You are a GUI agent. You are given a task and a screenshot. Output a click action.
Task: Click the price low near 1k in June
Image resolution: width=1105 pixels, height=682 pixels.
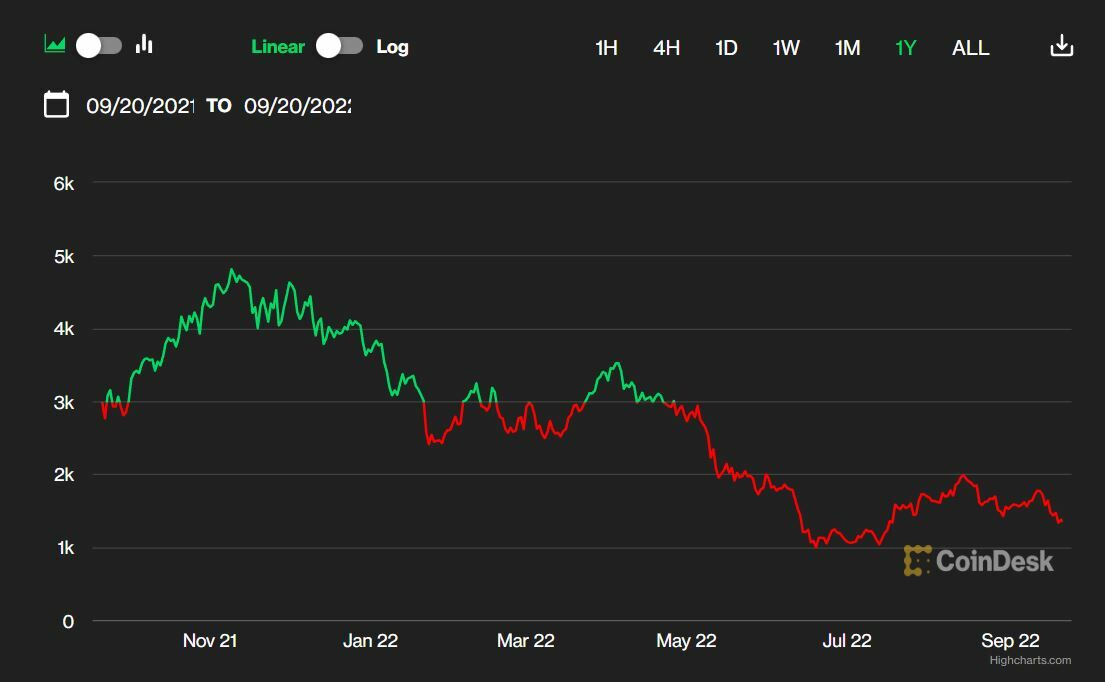point(816,546)
